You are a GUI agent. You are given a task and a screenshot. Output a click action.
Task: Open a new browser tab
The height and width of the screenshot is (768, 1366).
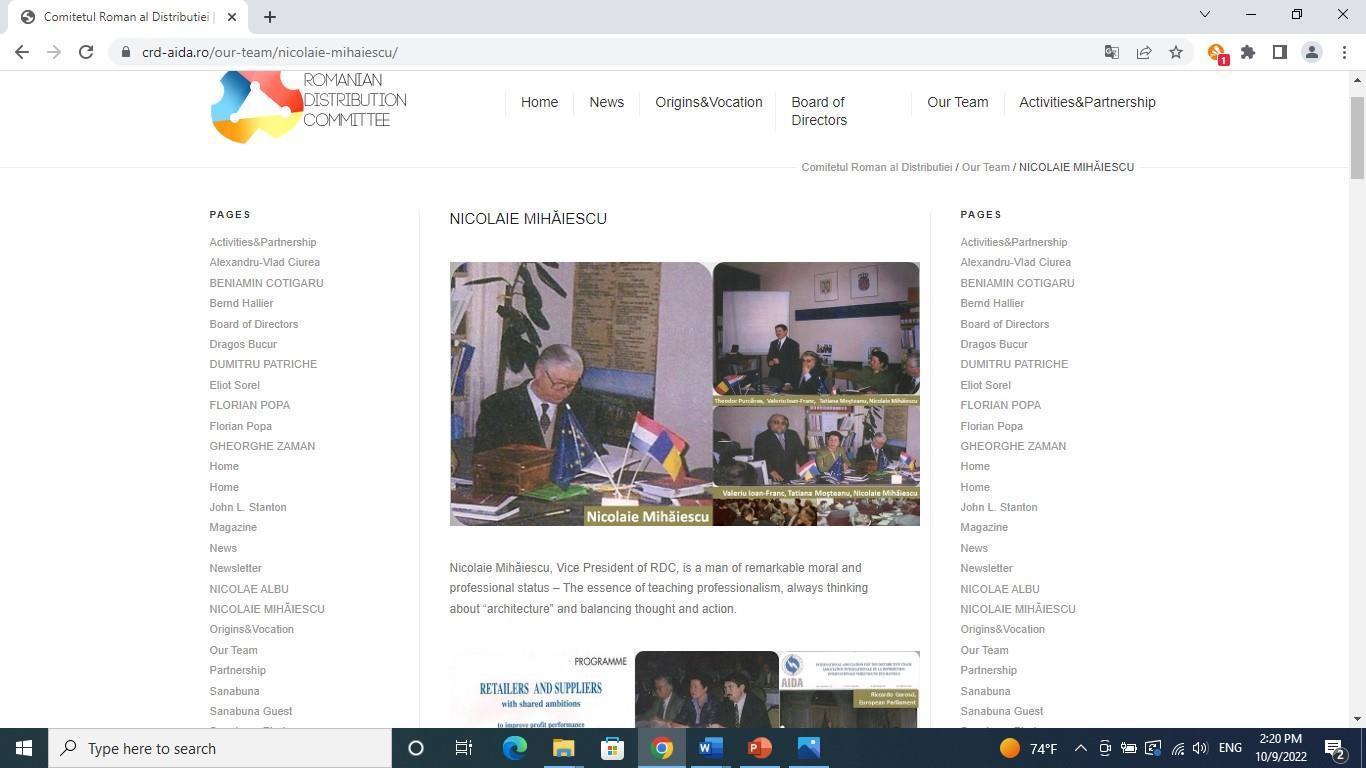click(x=270, y=17)
